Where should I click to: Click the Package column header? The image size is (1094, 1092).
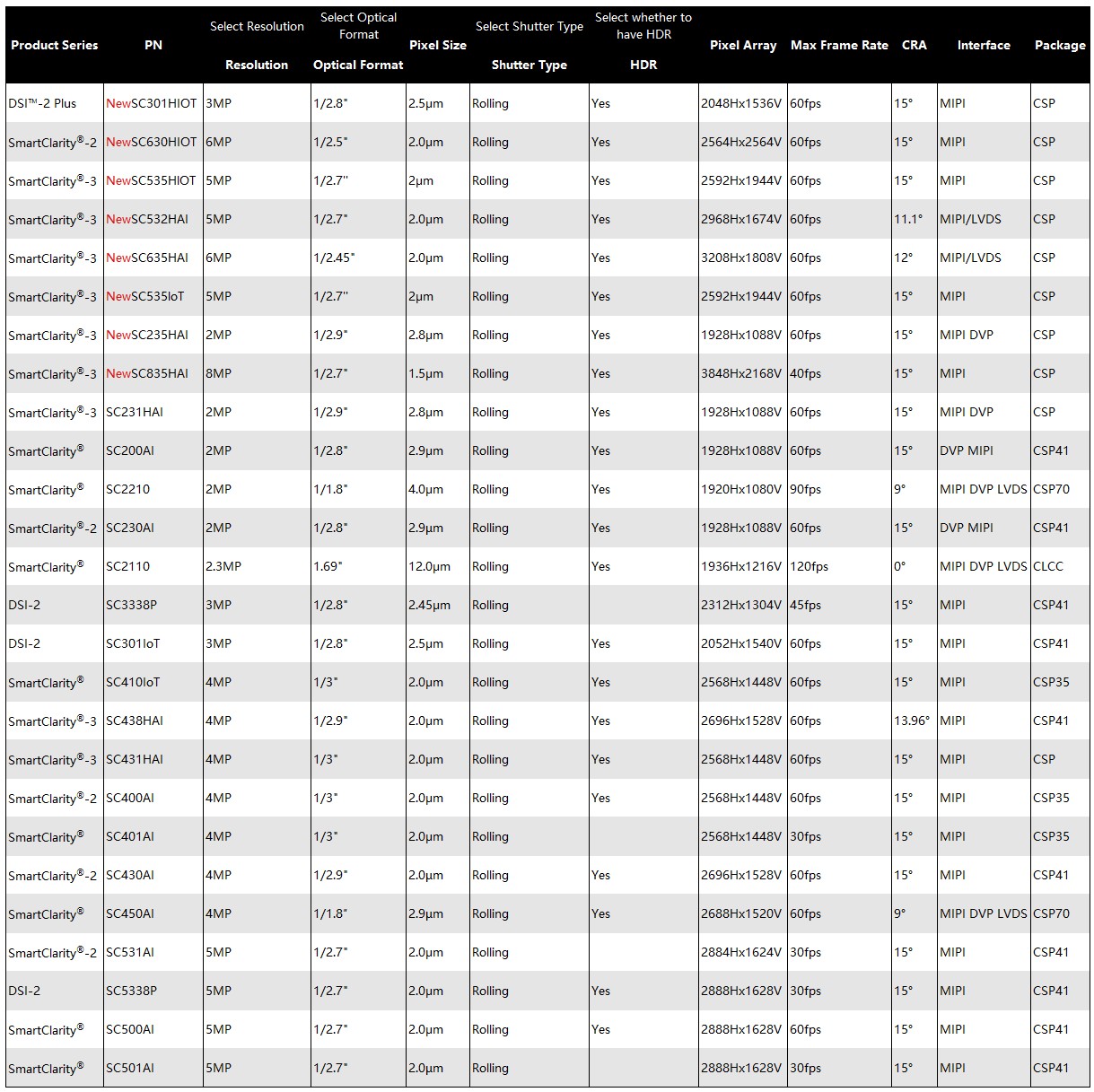pos(1060,45)
